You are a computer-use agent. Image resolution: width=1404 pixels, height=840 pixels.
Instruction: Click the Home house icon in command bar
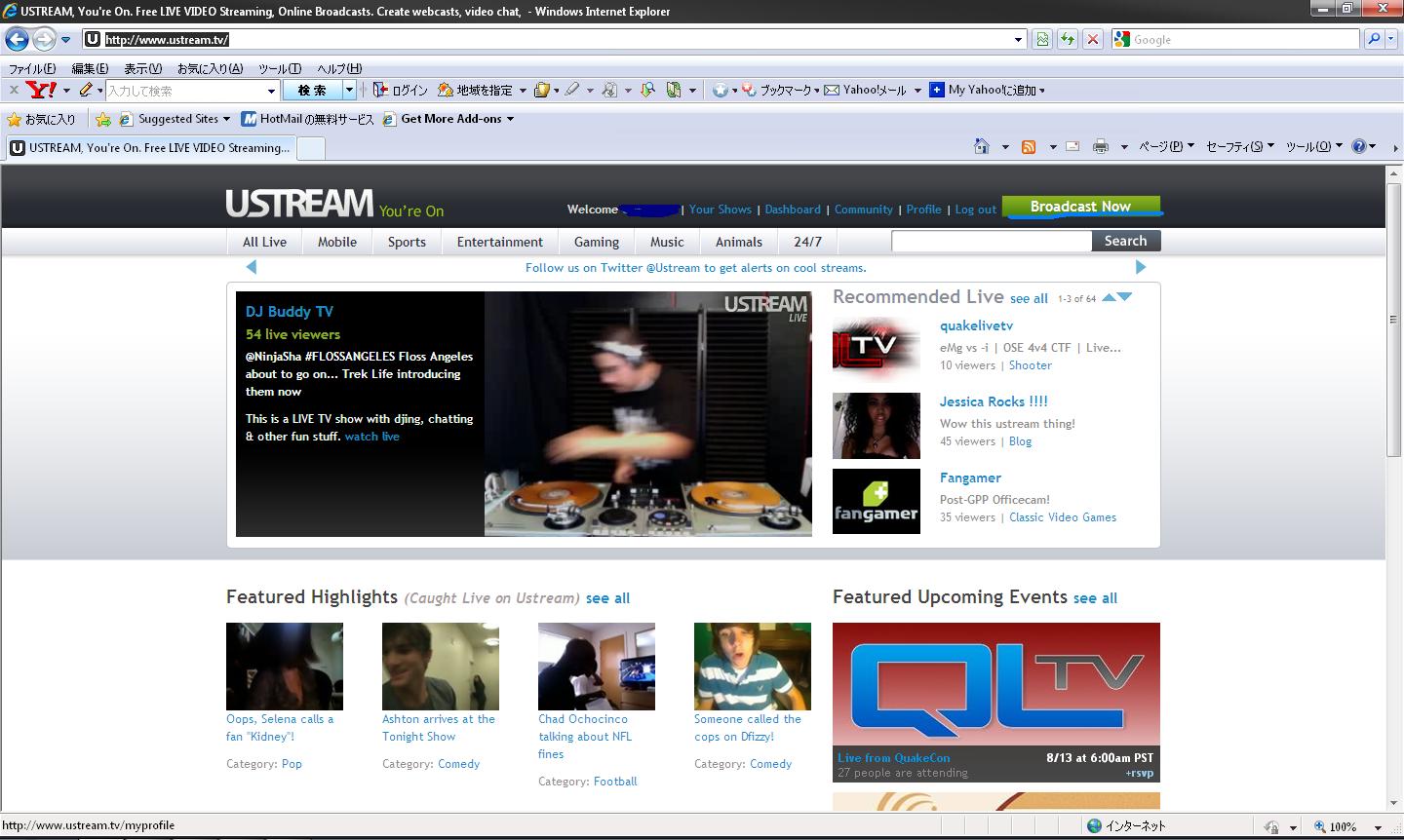982,146
